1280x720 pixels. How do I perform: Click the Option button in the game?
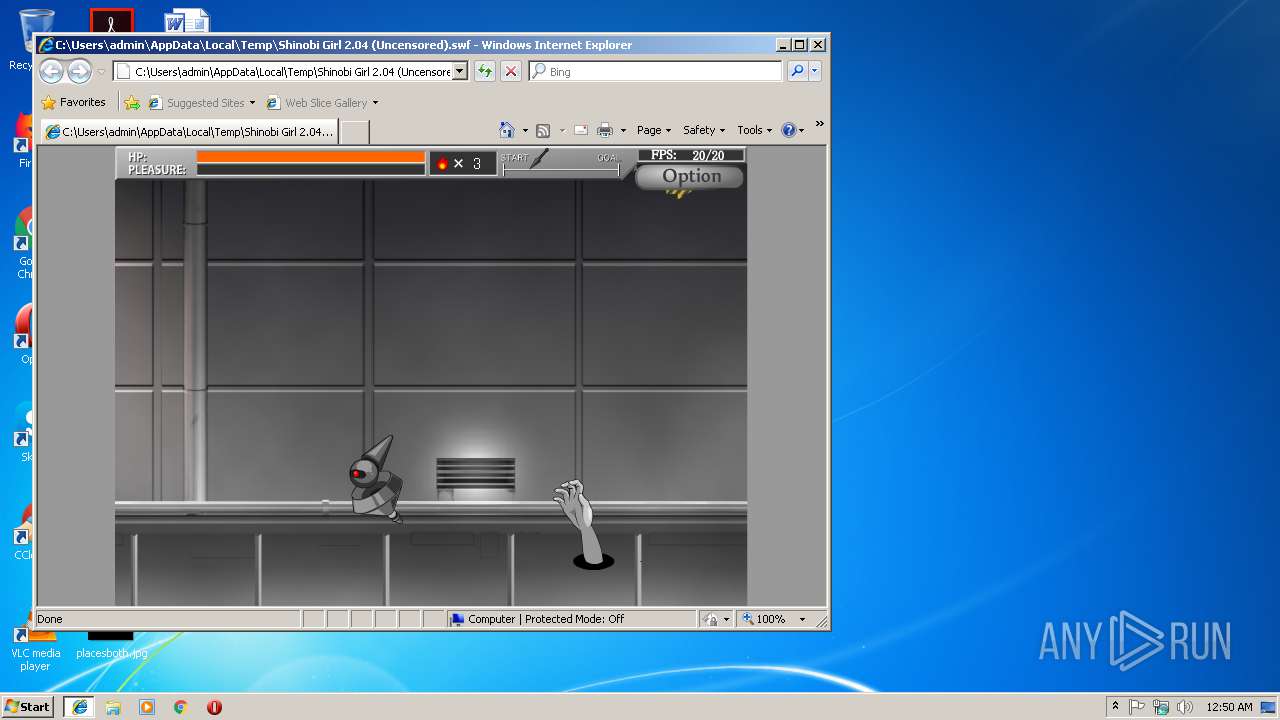(691, 176)
